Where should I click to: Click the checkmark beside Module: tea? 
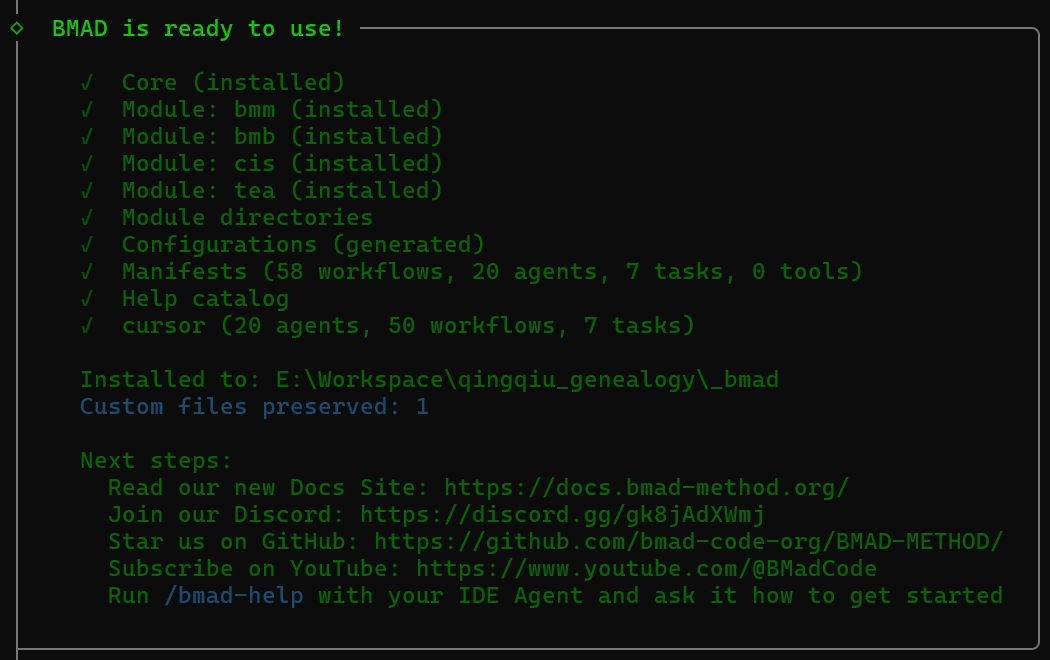click(88, 190)
